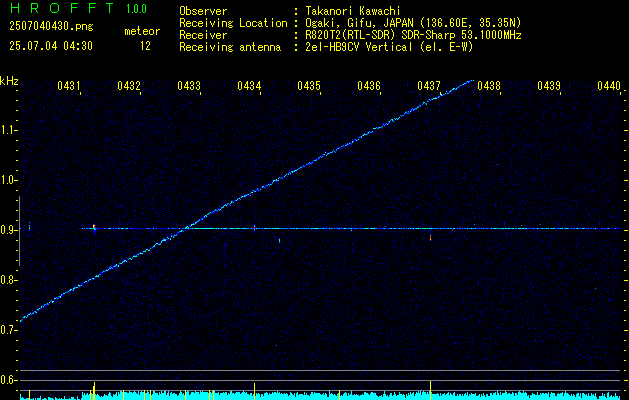Click the kHz axis unit label
This screenshot has width=629, height=400.
tap(9, 81)
